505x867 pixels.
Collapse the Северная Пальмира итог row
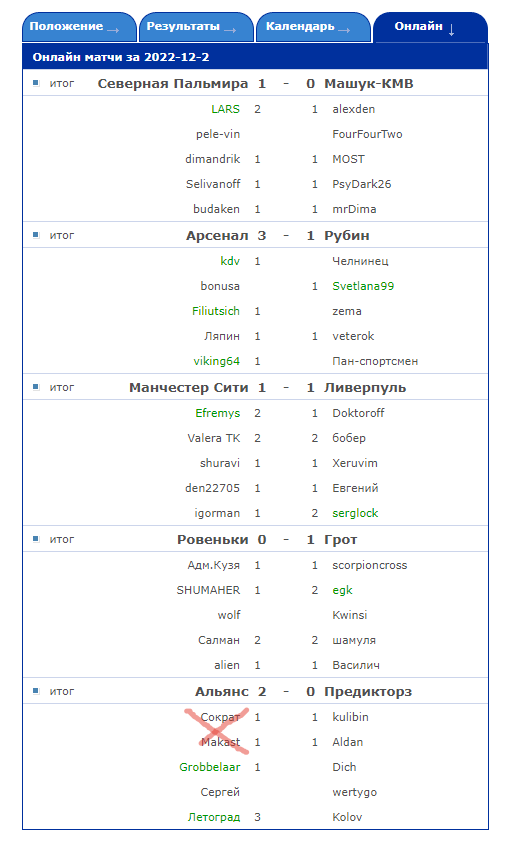point(255,83)
